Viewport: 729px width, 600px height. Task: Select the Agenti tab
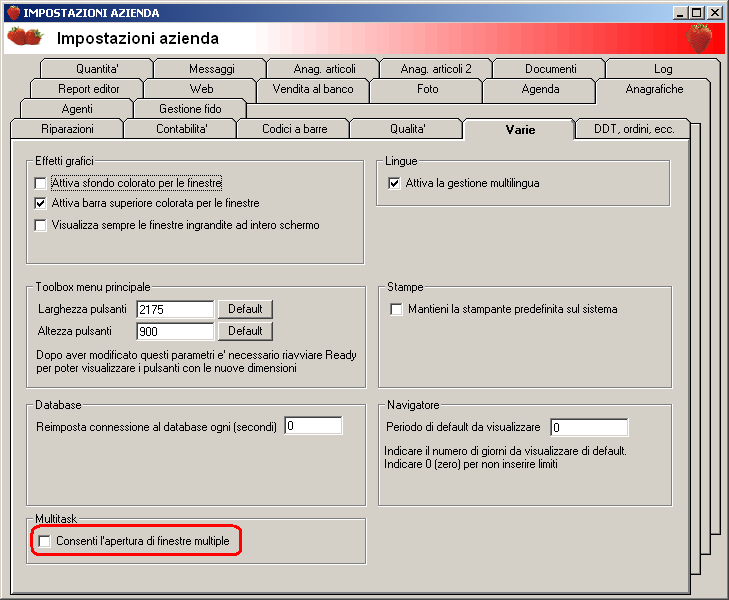[77, 109]
